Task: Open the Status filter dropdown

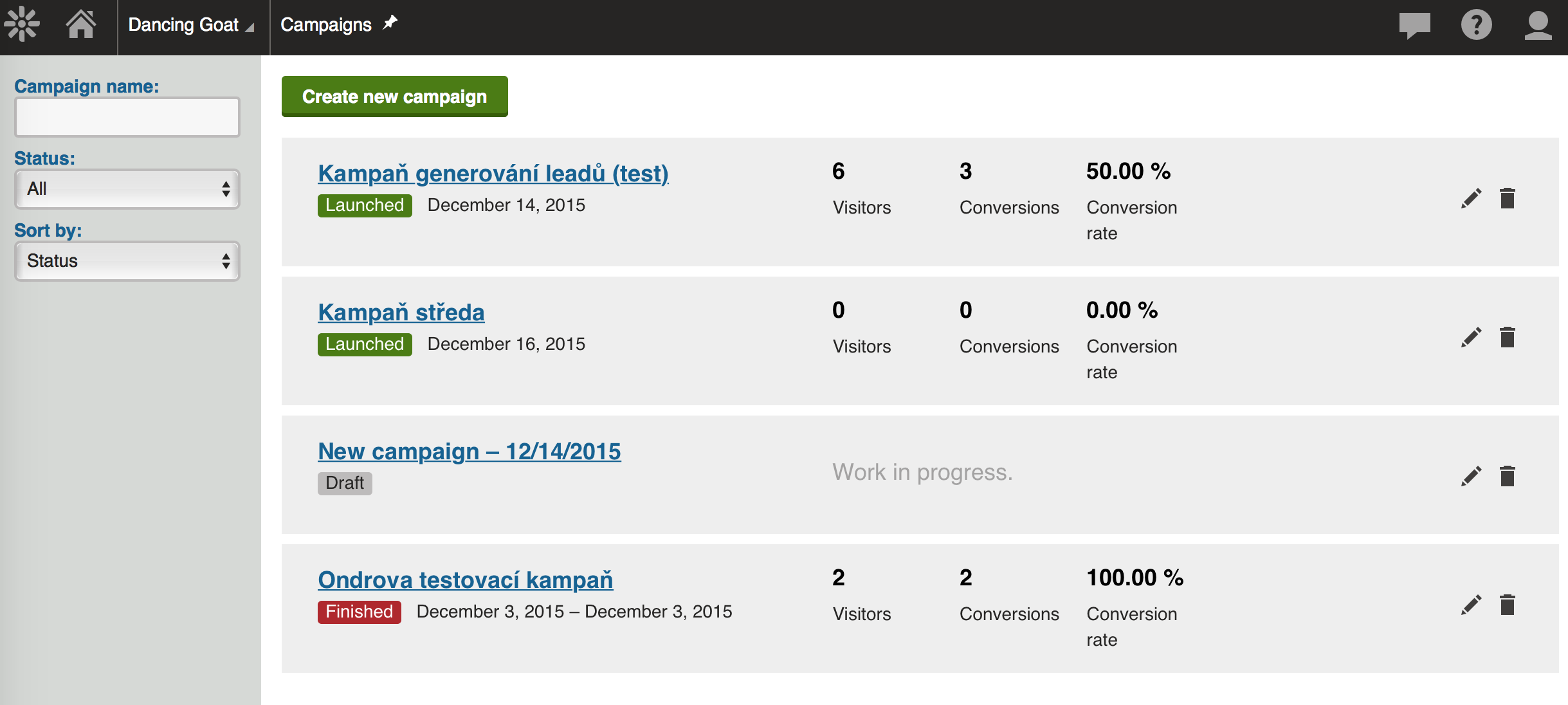Action: point(127,189)
